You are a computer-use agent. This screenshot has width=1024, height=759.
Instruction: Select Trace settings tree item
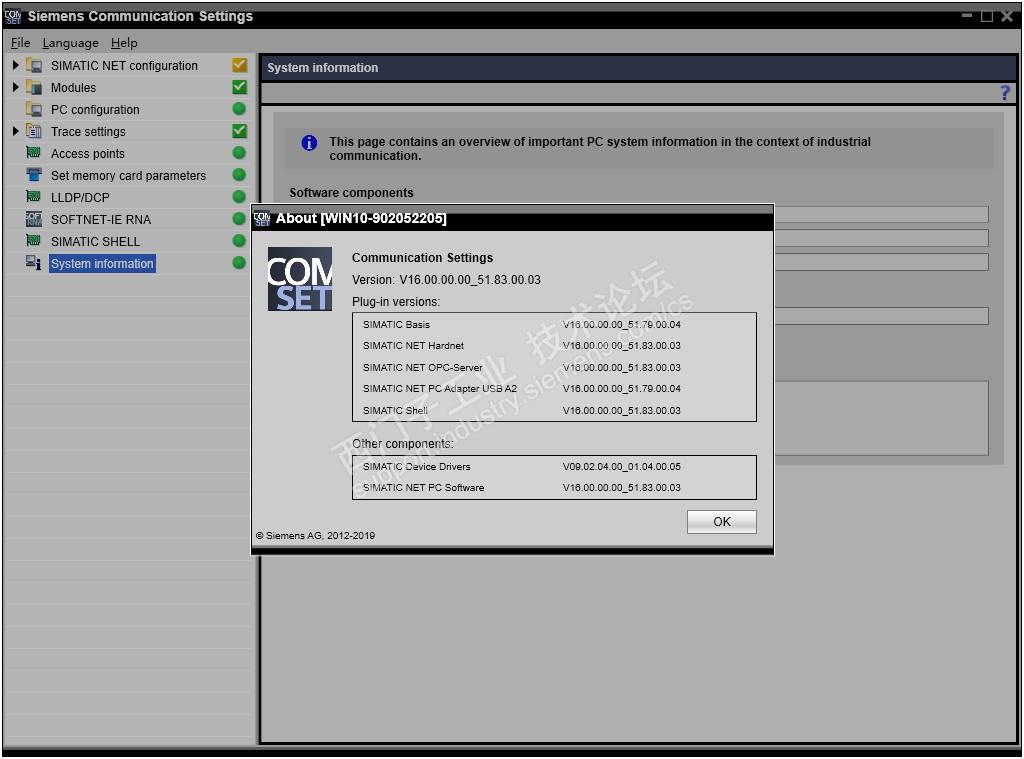[x=88, y=132]
